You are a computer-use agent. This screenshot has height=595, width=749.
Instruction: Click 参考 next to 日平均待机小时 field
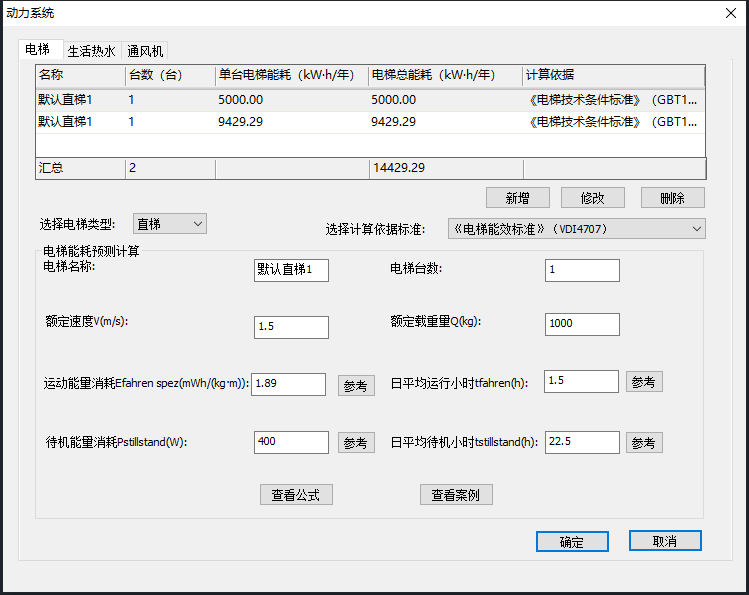click(644, 443)
